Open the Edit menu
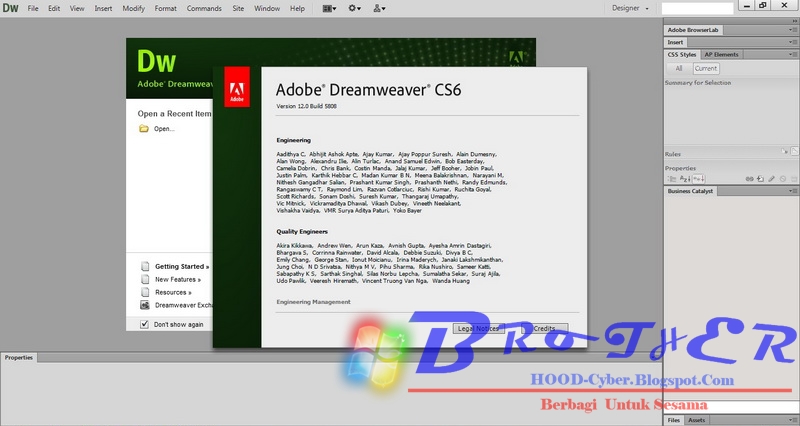Viewport: 800px width, 426px height. click(54, 8)
